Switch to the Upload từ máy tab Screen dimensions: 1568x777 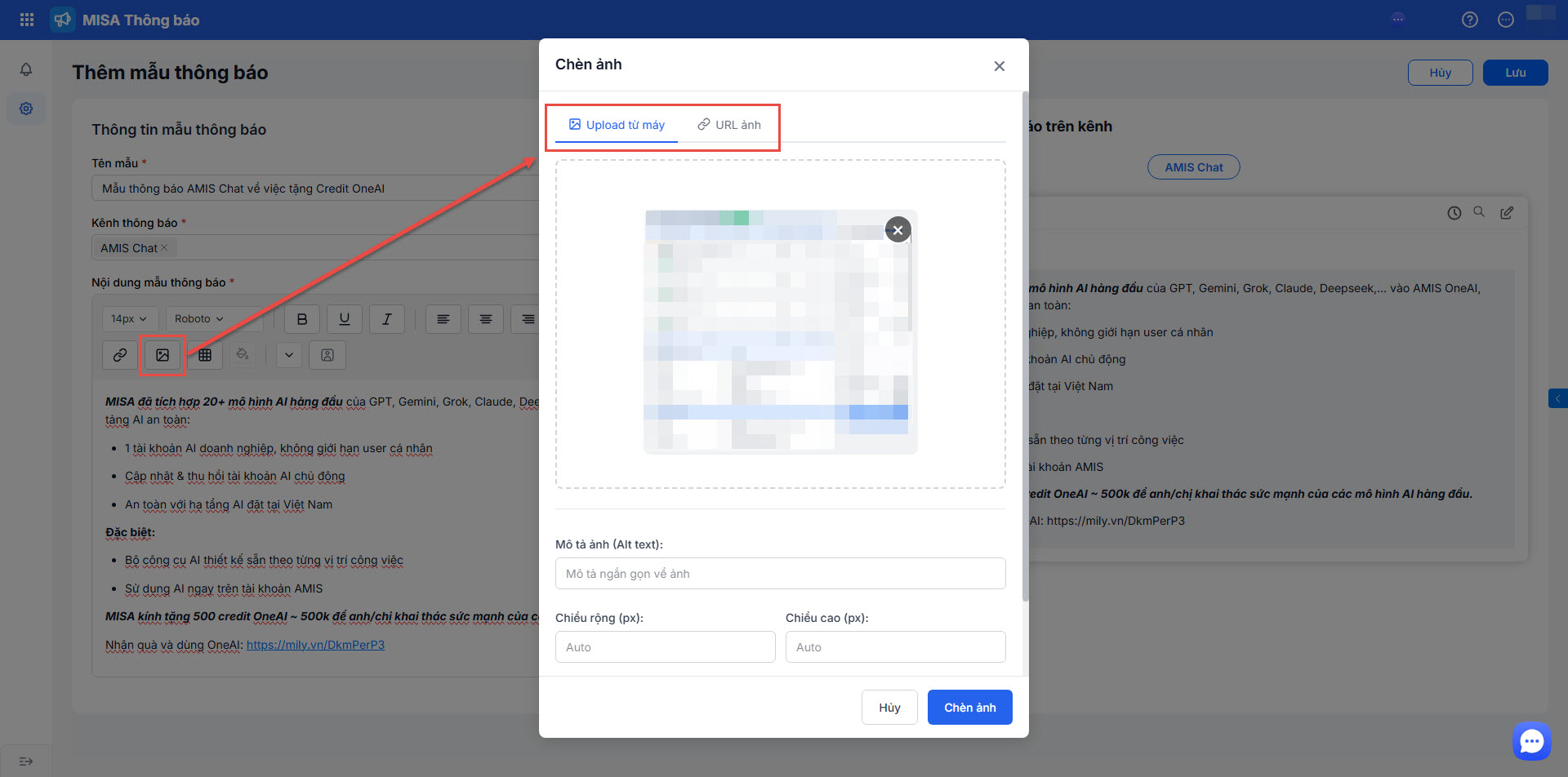[617, 125]
